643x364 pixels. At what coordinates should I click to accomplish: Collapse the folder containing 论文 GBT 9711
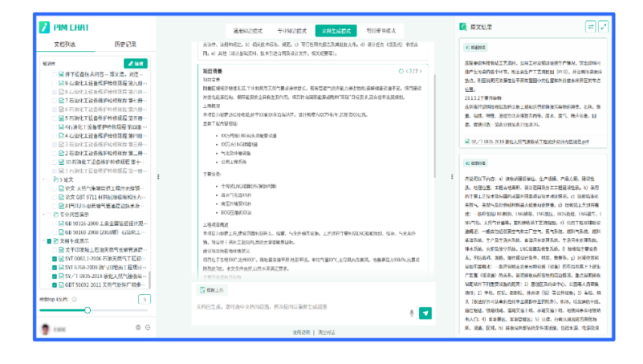[x=43, y=180]
